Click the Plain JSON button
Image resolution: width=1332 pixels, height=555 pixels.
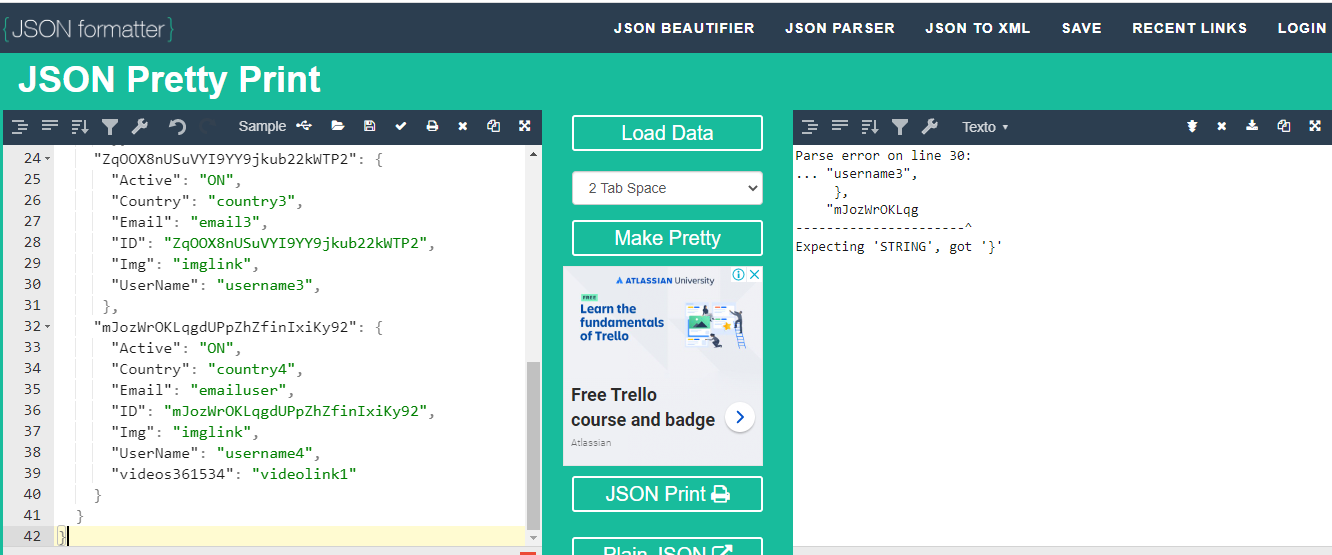click(667, 547)
